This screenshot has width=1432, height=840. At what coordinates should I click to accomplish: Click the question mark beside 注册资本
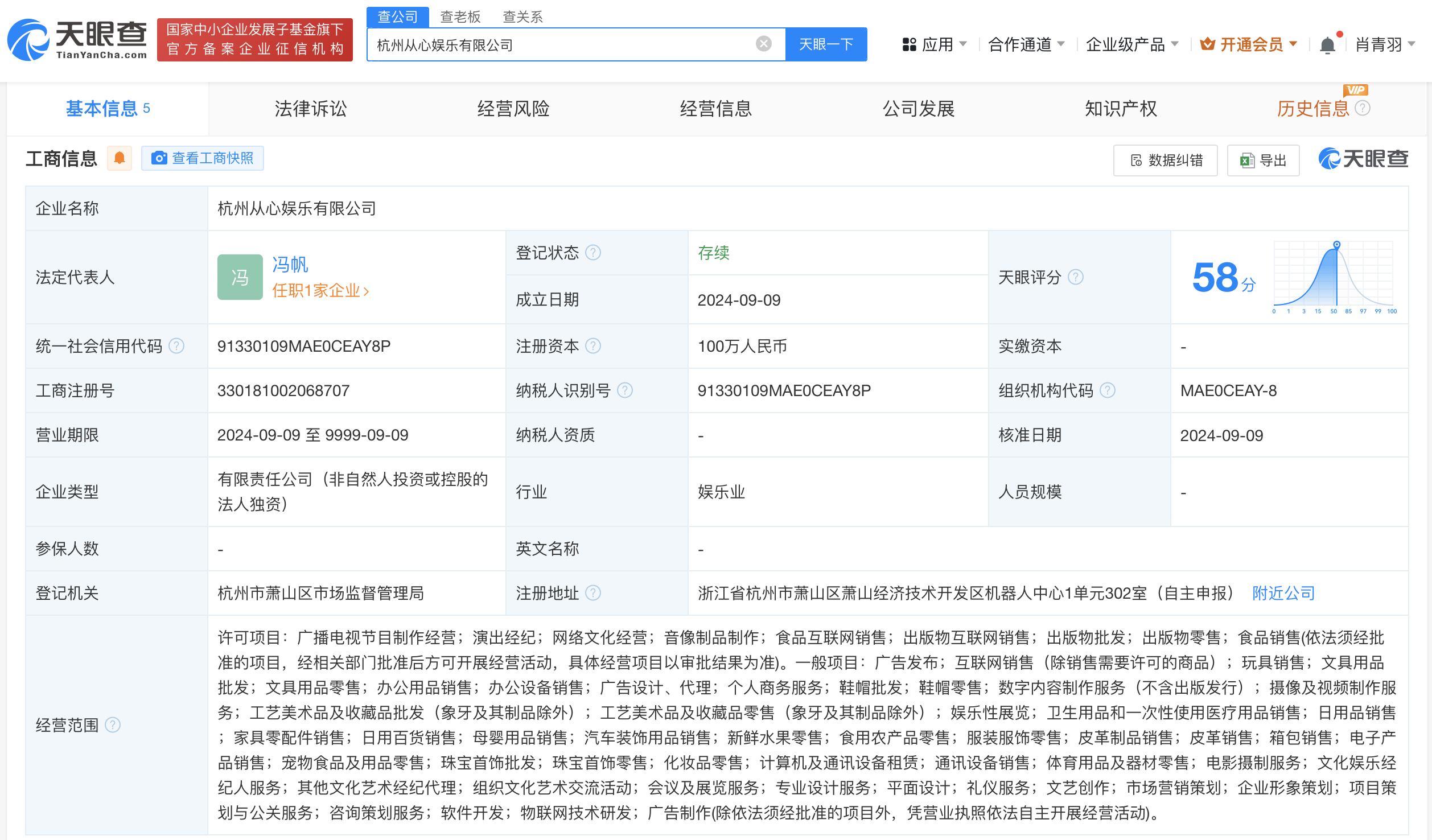(x=594, y=345)
